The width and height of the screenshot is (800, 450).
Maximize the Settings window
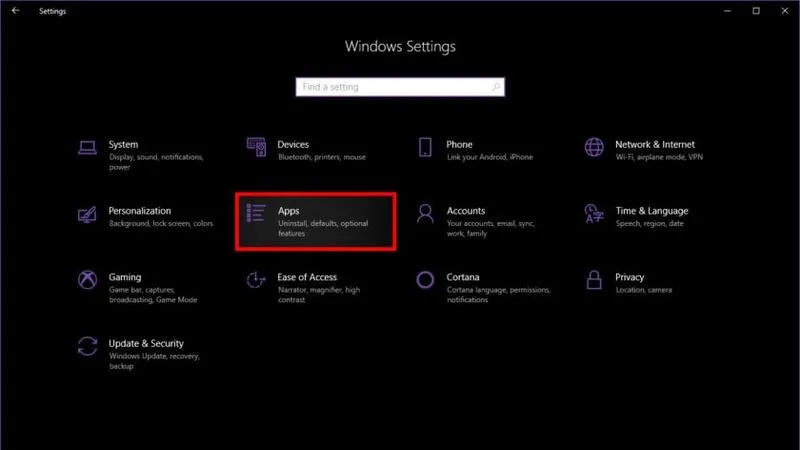tap(756, 11)
